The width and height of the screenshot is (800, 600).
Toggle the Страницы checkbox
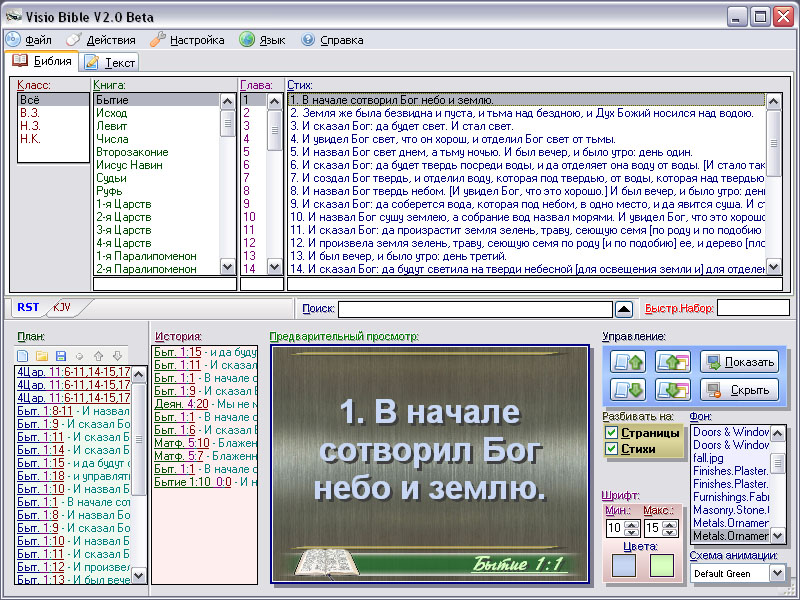click(x=611, y=433)
